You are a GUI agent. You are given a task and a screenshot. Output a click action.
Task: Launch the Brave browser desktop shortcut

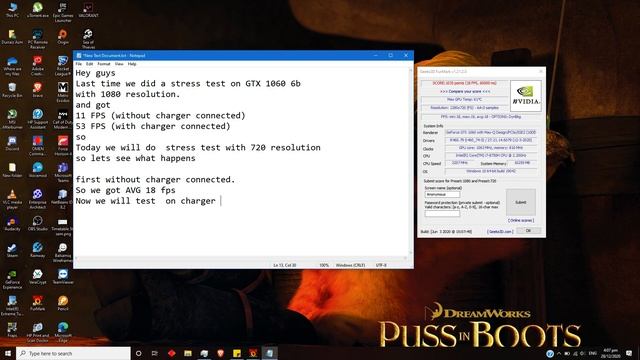pyautogui.click(x=38, y=90)
